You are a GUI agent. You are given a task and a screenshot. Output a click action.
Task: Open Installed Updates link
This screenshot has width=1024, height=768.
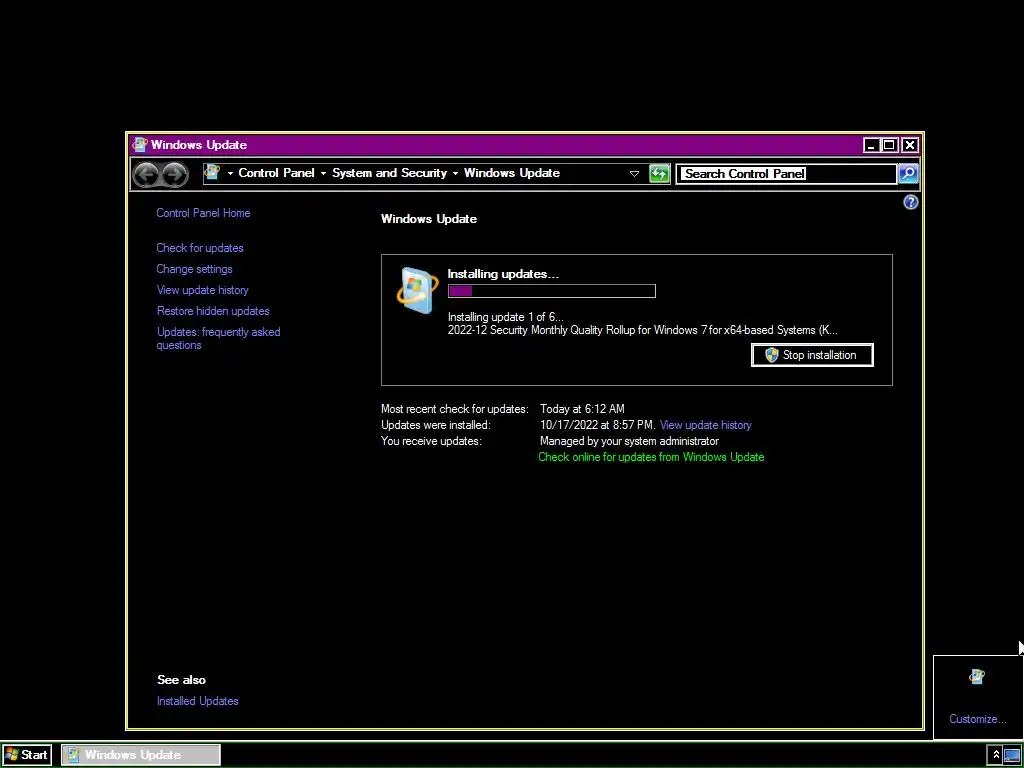[197, 701]
